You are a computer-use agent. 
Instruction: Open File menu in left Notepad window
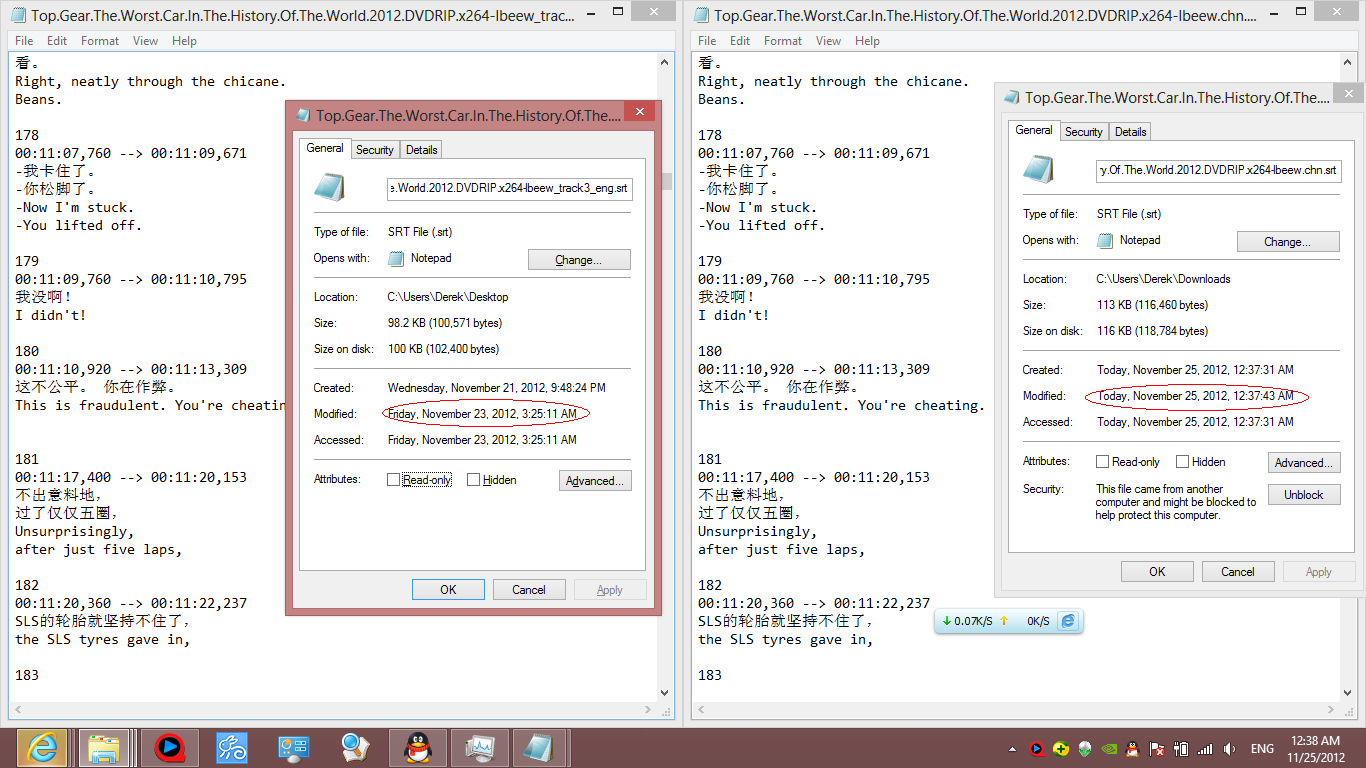pyautogui.click(x=24, y=41)
